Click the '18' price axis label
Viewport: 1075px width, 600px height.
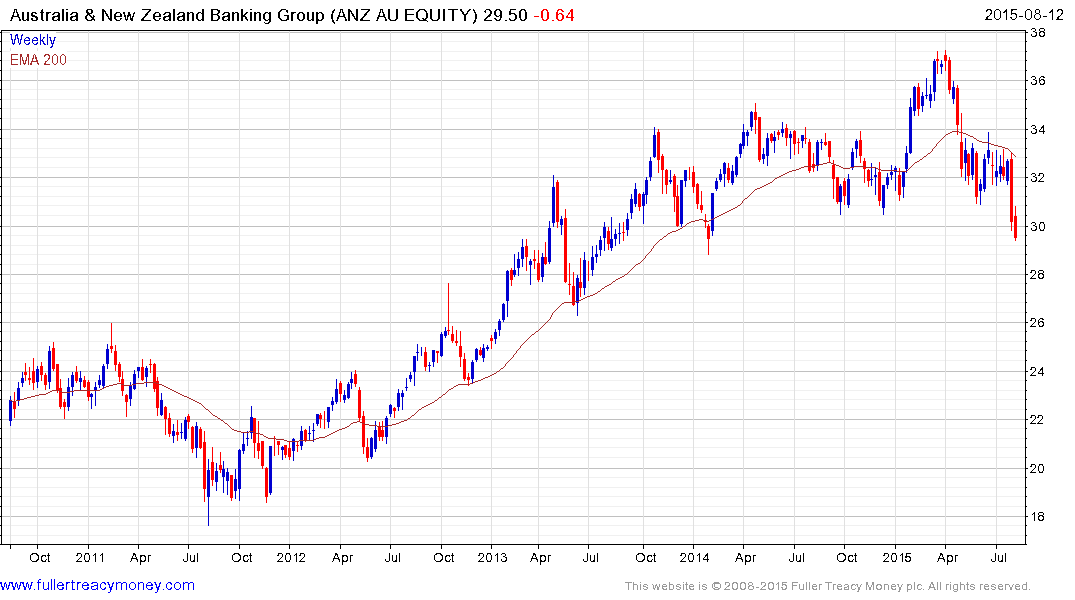1037,517
